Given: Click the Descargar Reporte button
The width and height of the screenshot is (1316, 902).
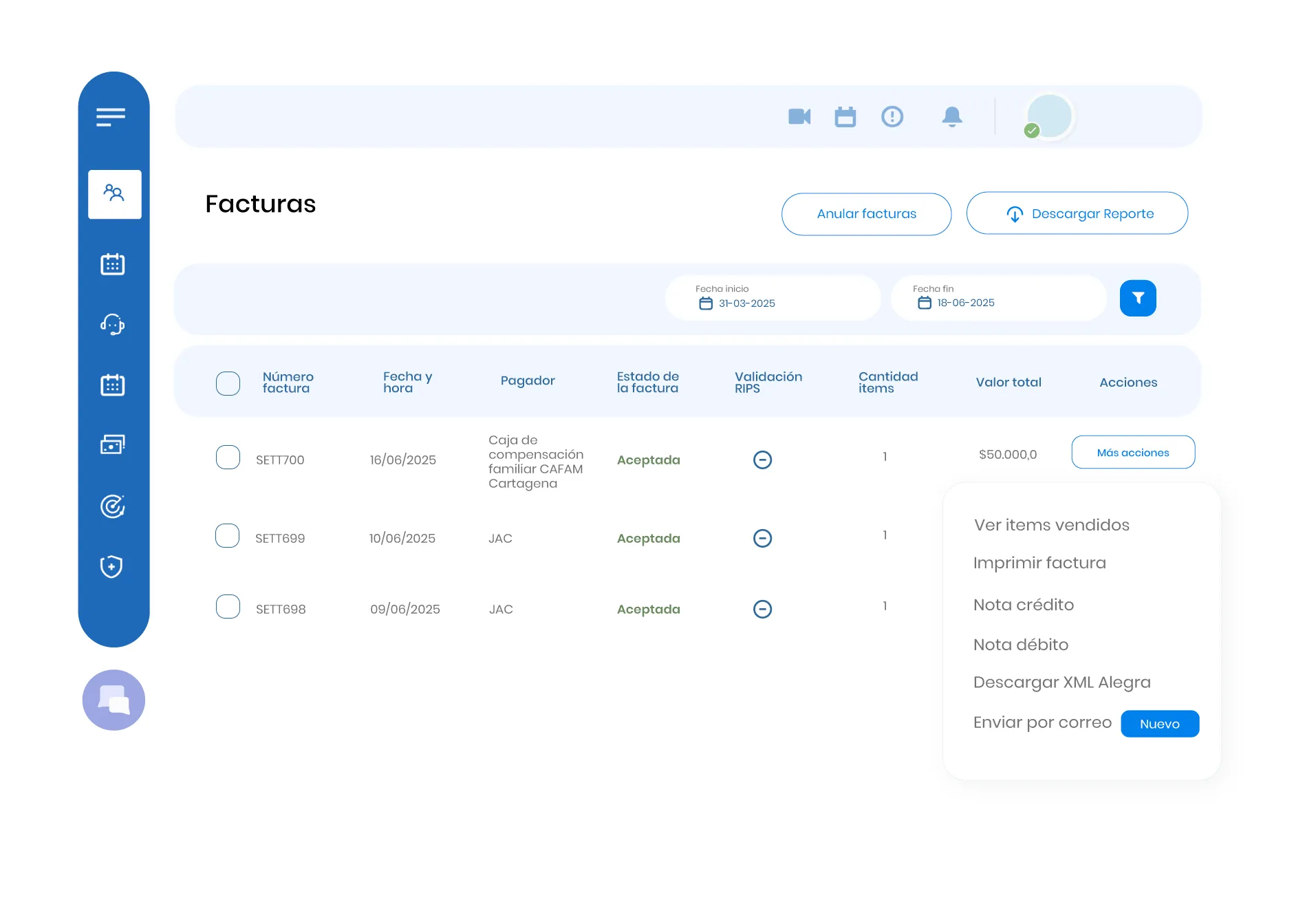Looking at the screenshot, I should click(x=1077, y=213).
